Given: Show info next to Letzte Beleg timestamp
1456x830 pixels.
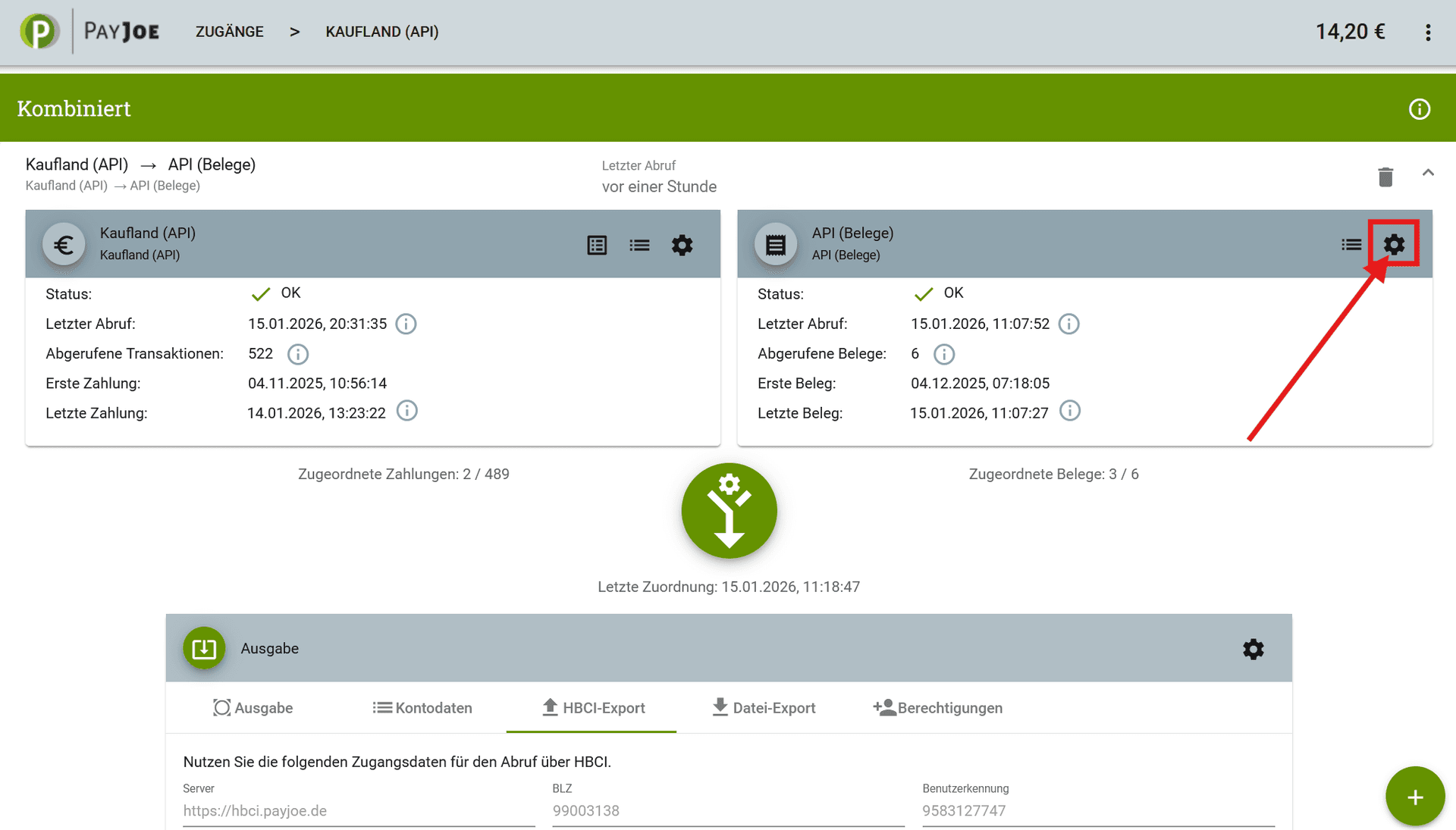Looking at the screenshot, I should pos(1070,411).
